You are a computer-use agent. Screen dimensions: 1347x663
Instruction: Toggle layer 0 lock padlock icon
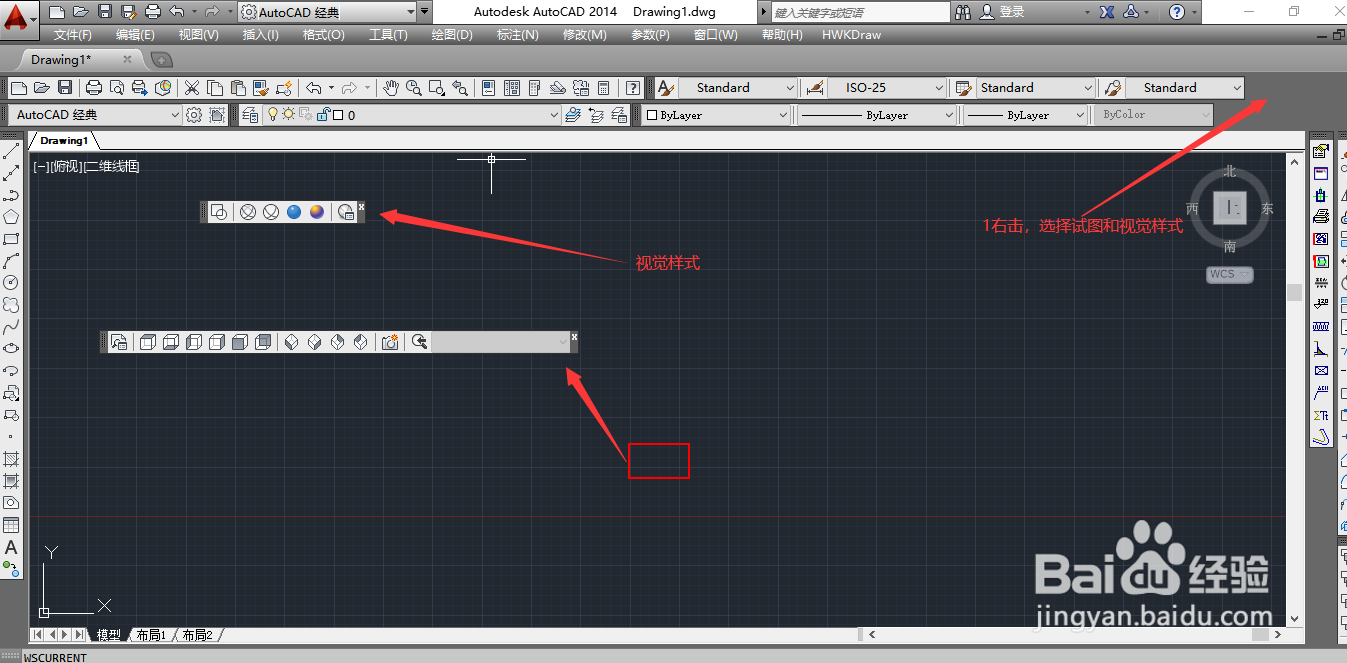pyautogui.click(x=323, y=115)
